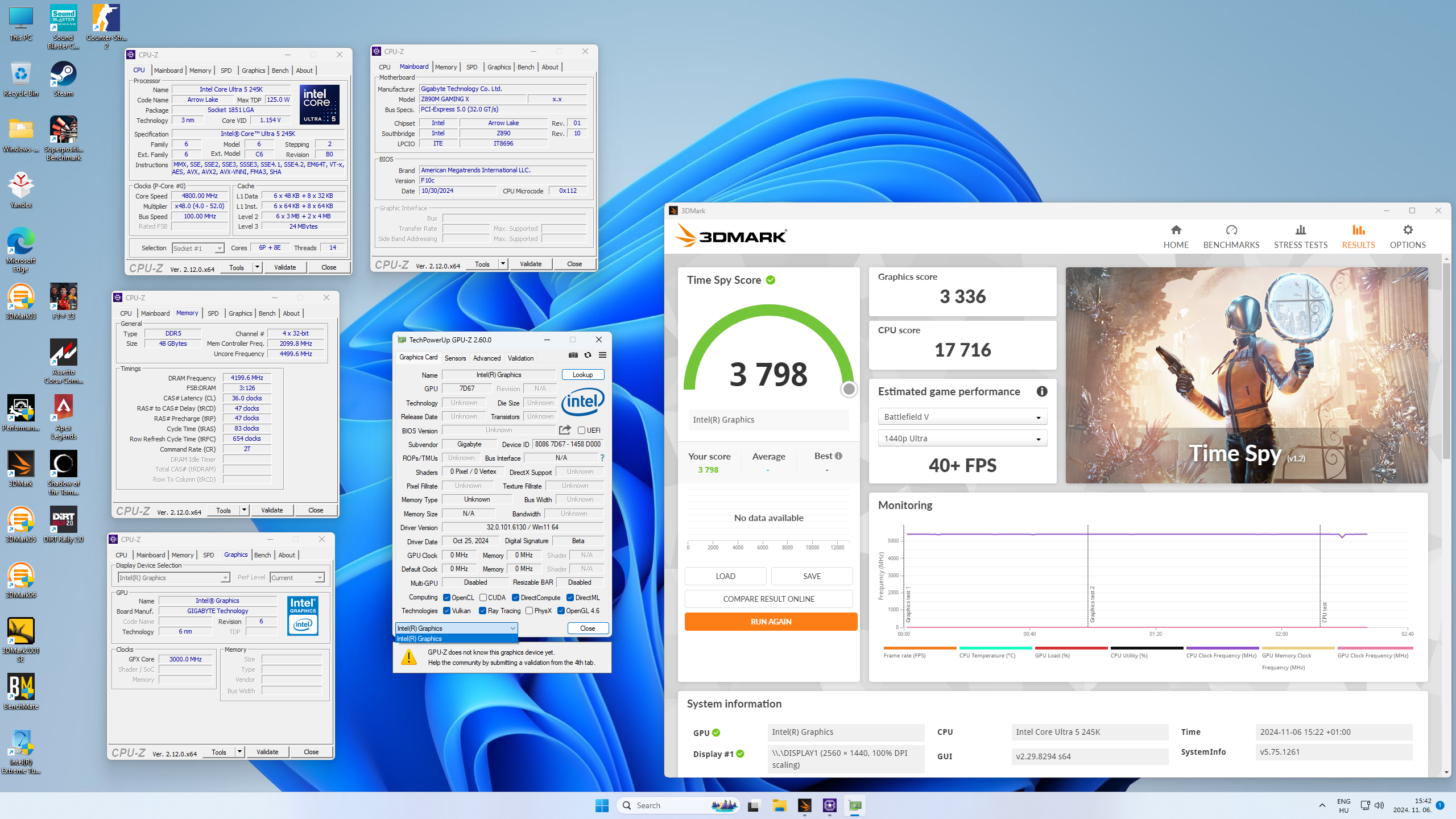This screenshot has height=819, width=1456.
Task: Open Stress Tests in 3DMark
Action: click(1300, 235)
